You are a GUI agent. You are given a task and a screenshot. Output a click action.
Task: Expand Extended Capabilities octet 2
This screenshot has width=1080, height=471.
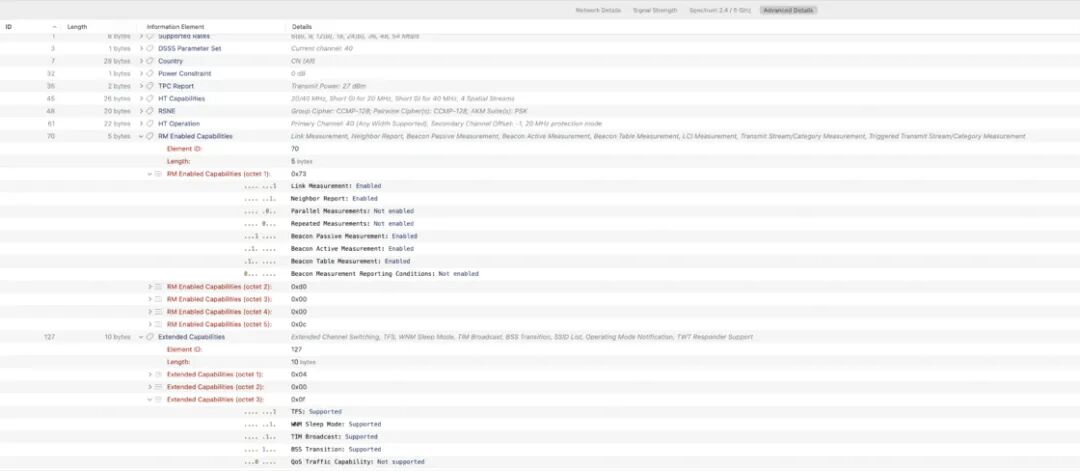(149, 387)
